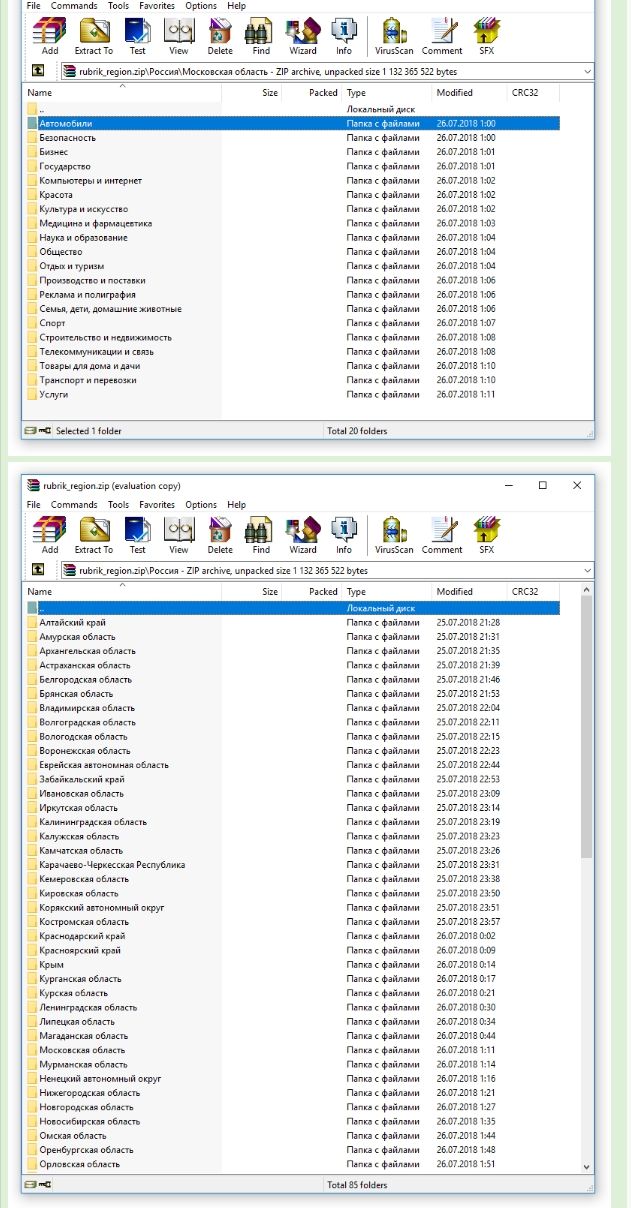631x1208 pixels.
Task: Open the Comment tool in lower window toolbar
Action: pyautogui.click(x=442, y=535)
